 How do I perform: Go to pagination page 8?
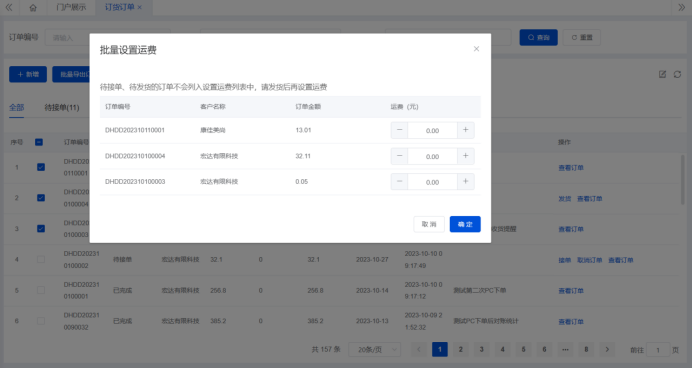coord(586,349)
